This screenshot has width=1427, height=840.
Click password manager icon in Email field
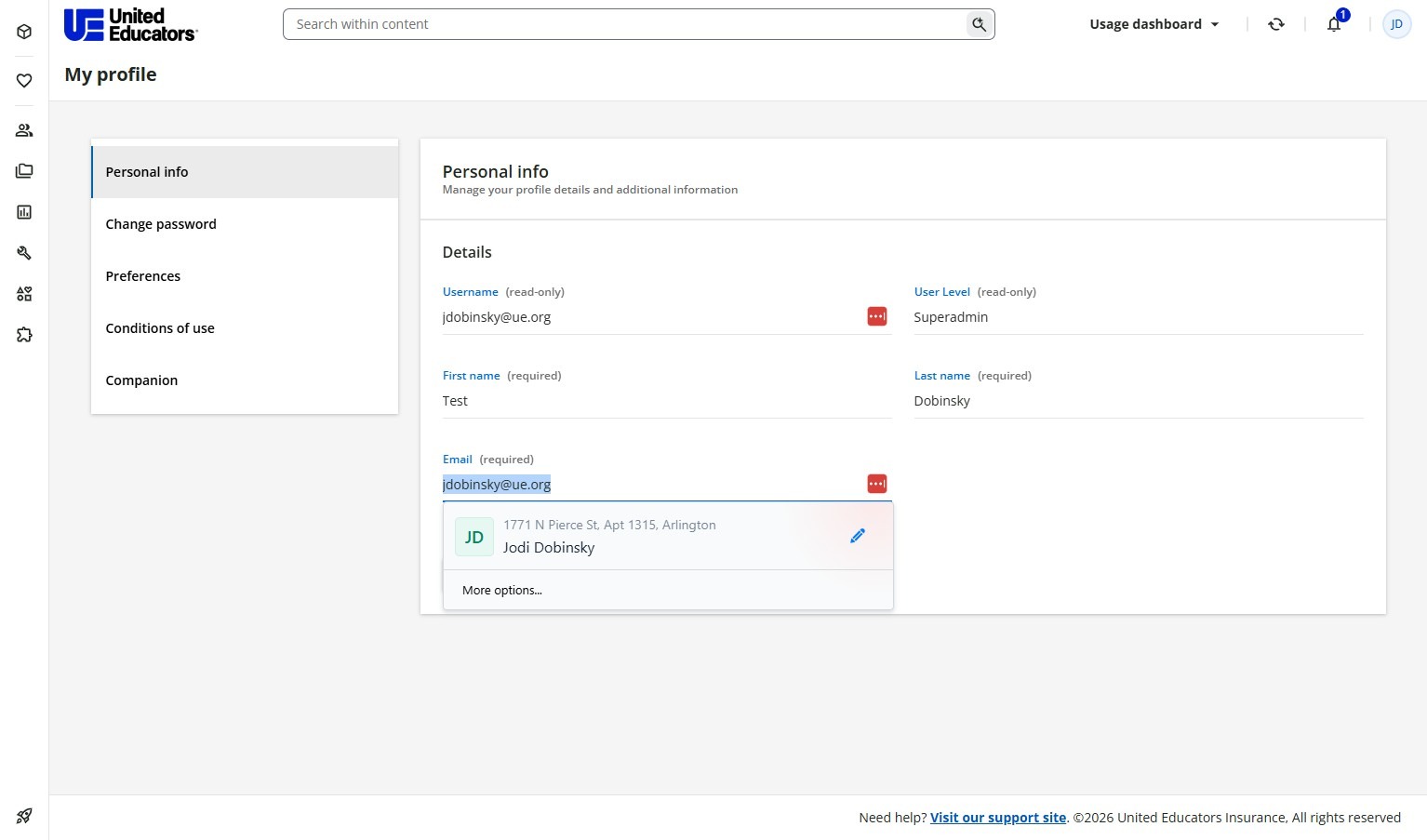tap(877, 484)
